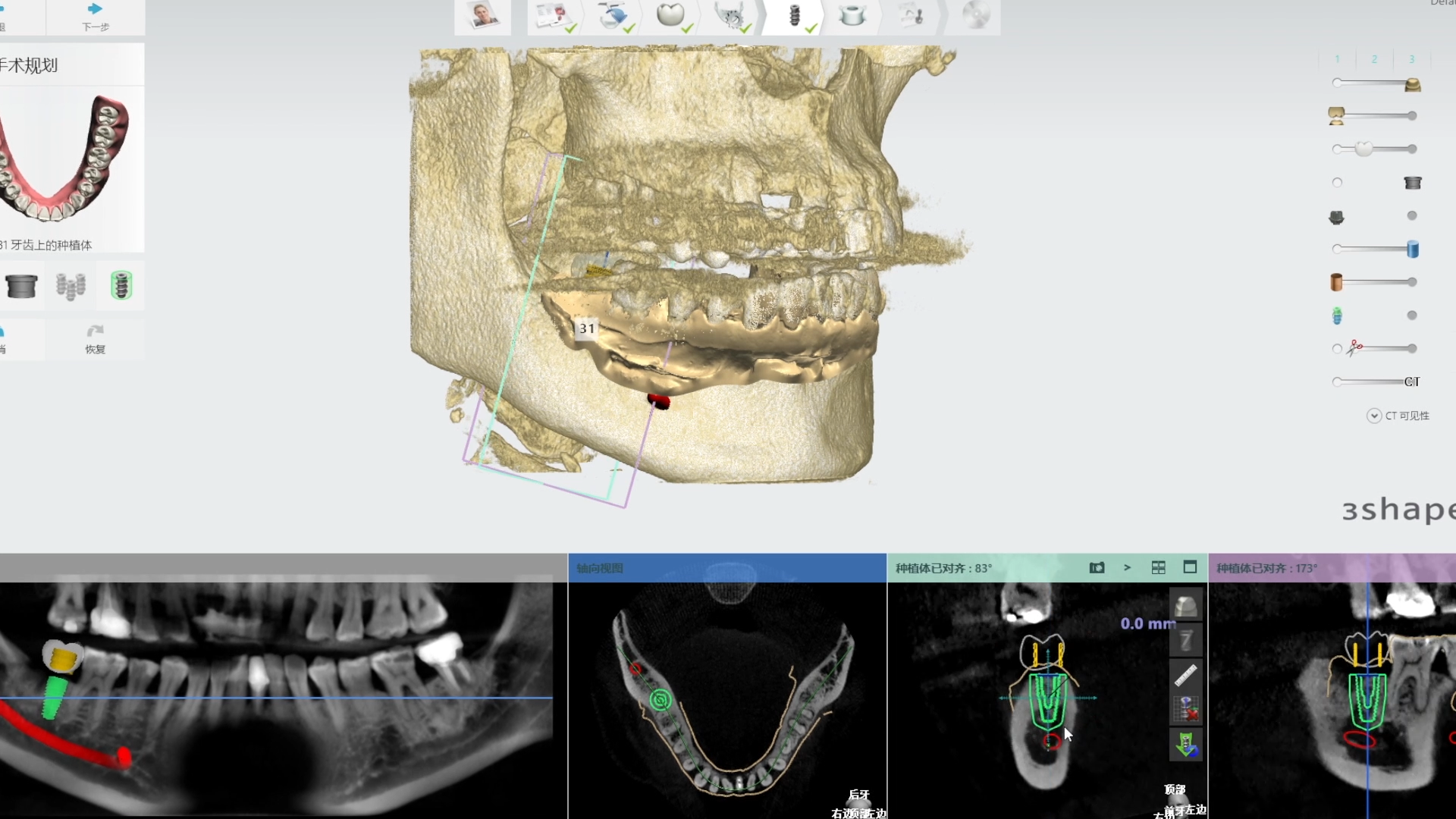Take a snapshot with the camera icon
Screen dimensions: 1456x819
(1097, 568)
